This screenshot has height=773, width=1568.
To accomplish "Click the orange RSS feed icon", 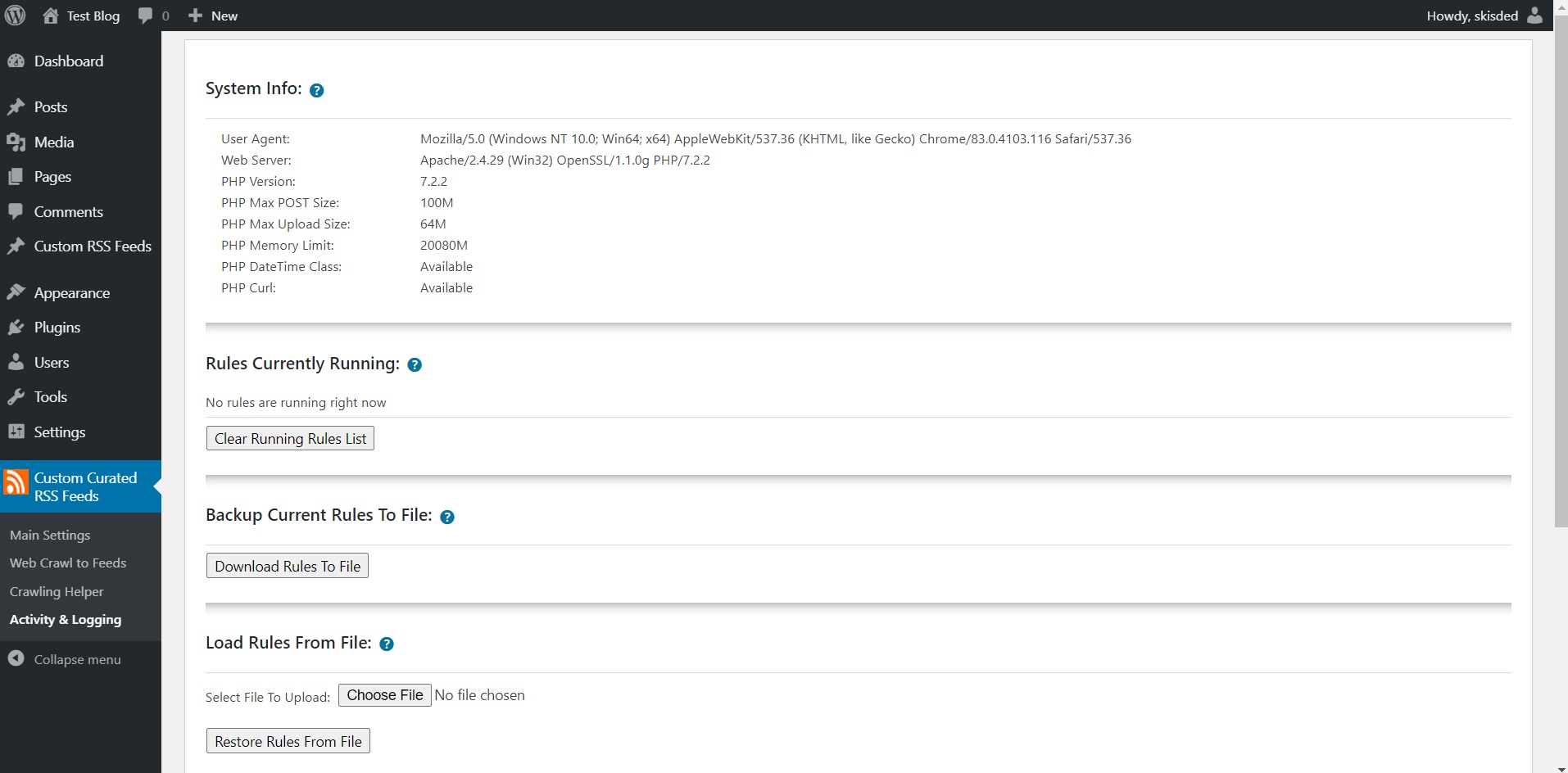I will click(x=16, y=482).
